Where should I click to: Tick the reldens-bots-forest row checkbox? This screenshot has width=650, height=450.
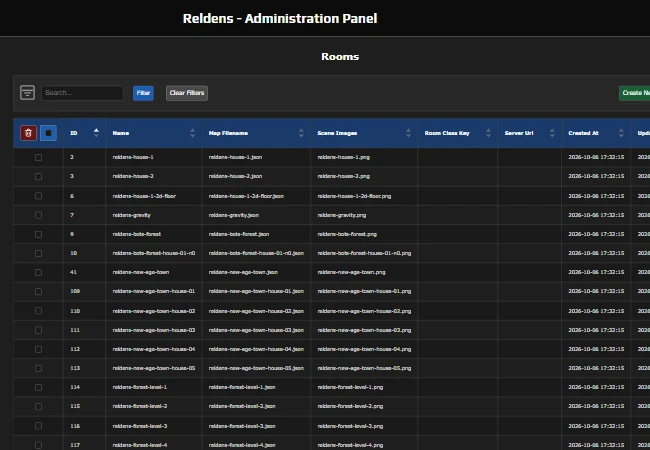coord(39,234)
